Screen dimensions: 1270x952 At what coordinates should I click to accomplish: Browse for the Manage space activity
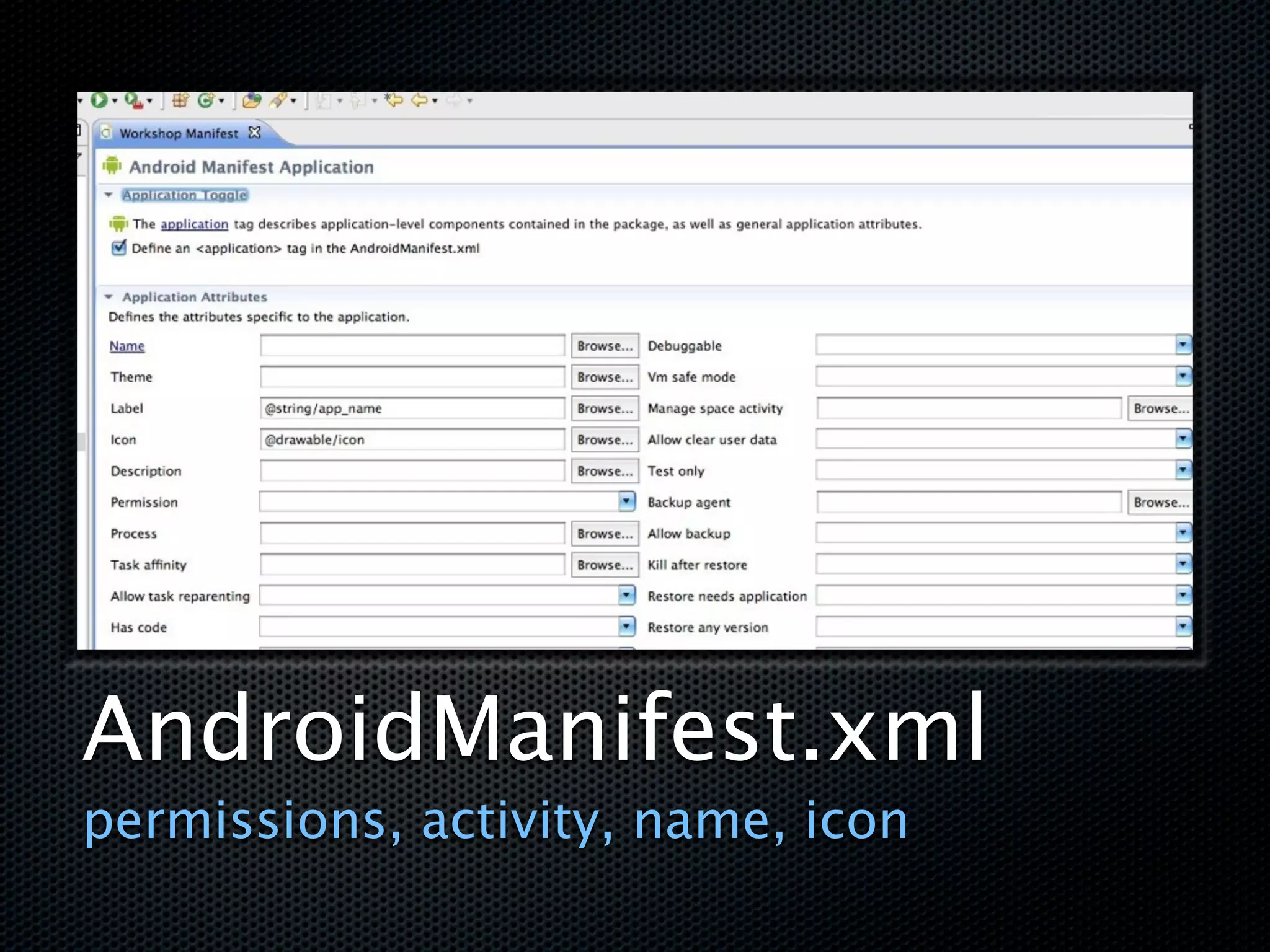(x=1160, y=408)
